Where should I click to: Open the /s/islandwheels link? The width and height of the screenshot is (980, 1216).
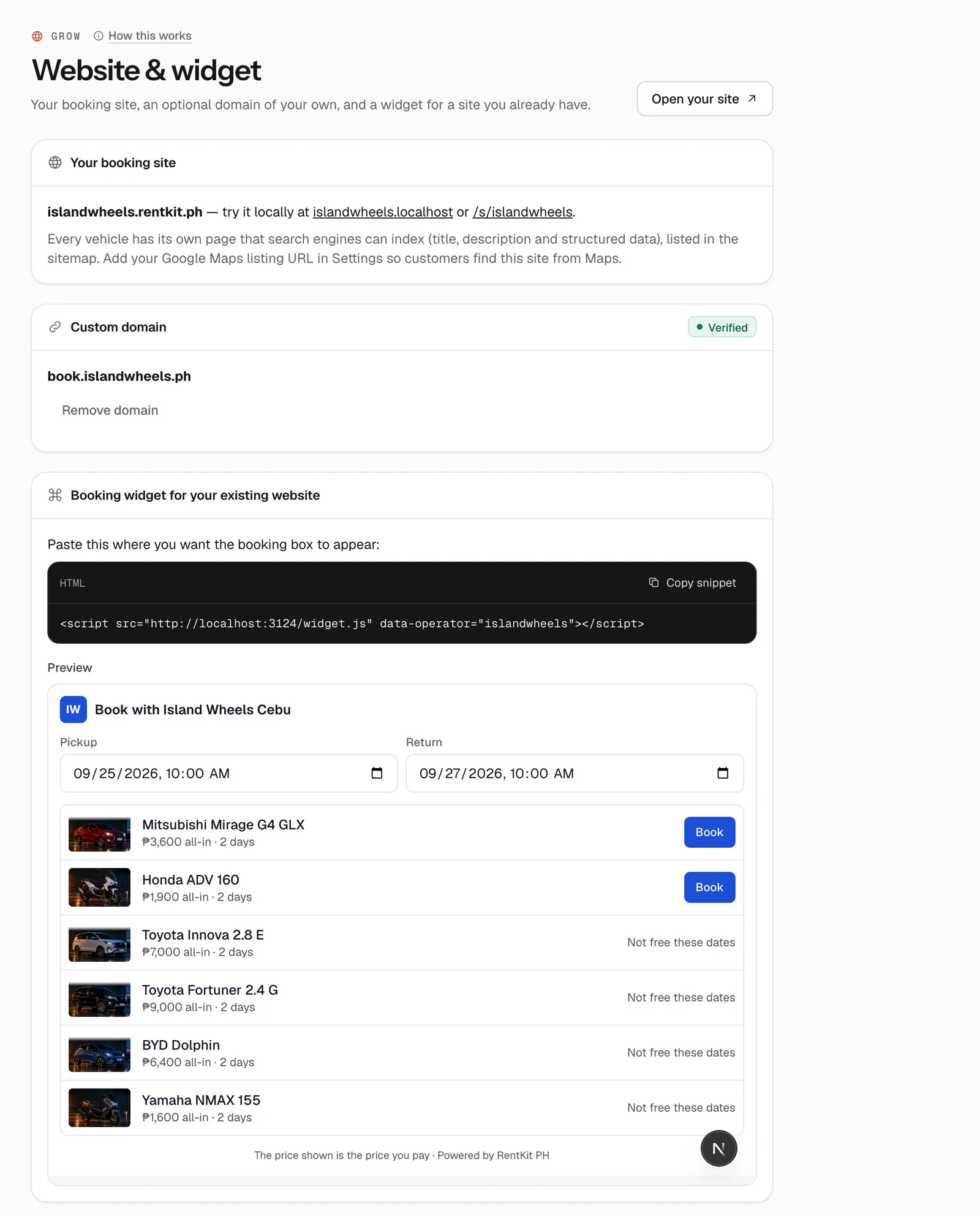click(522, 212)
